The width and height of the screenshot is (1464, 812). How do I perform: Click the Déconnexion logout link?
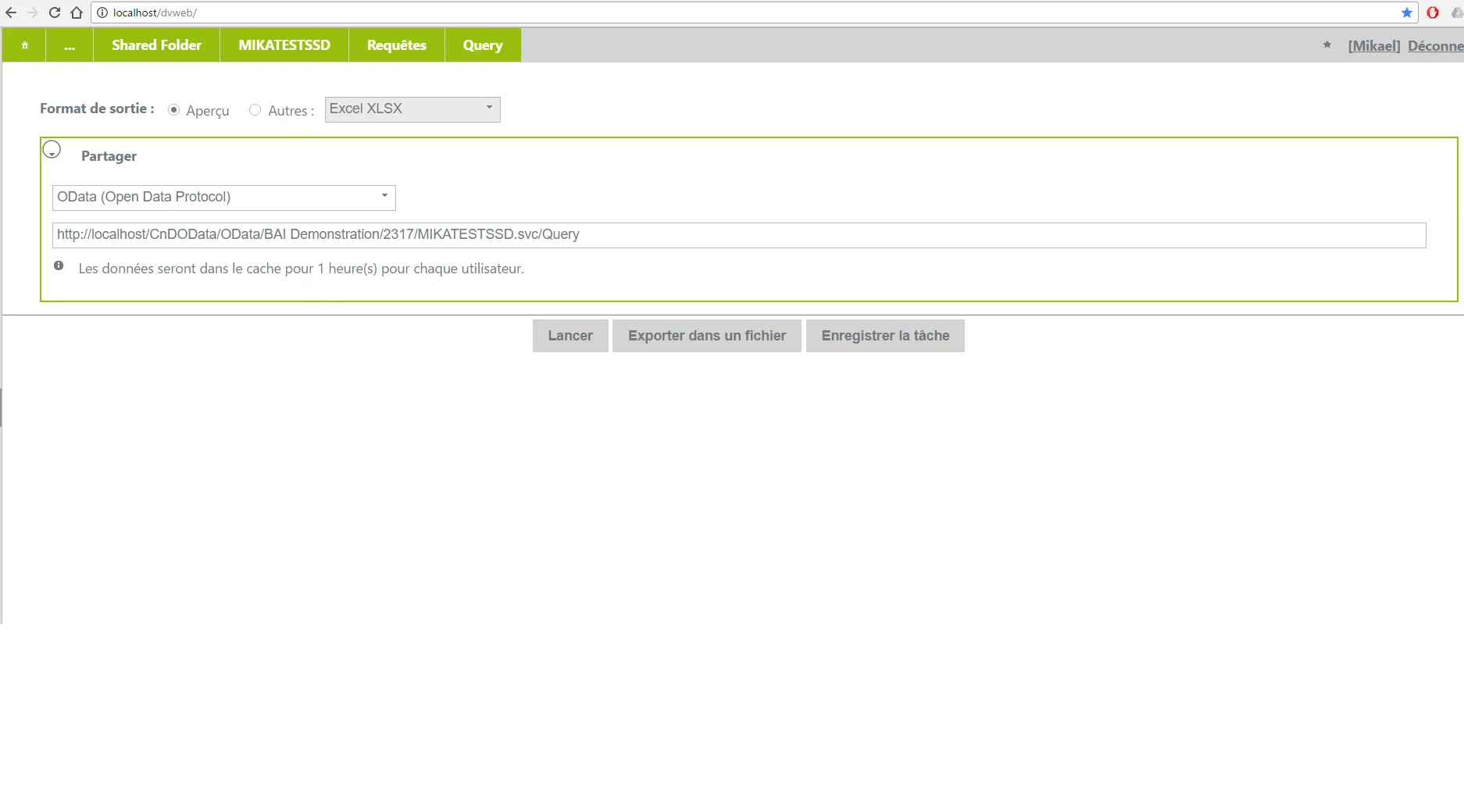[x=1435, y=46]
